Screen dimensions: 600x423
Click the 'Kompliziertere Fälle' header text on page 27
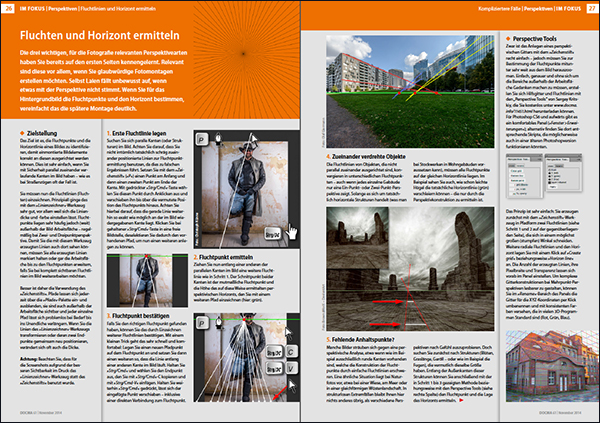click(x=499, y=8)
